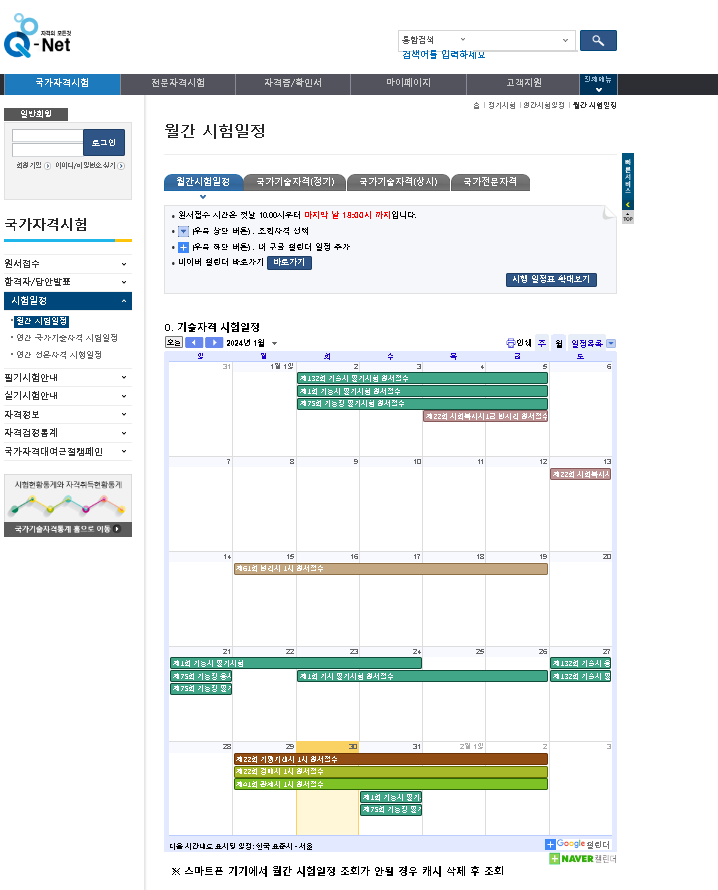Click the printer icon above calendar
Image resolution: width=718 pixels, height=890 pixels.
click(510, 343)
